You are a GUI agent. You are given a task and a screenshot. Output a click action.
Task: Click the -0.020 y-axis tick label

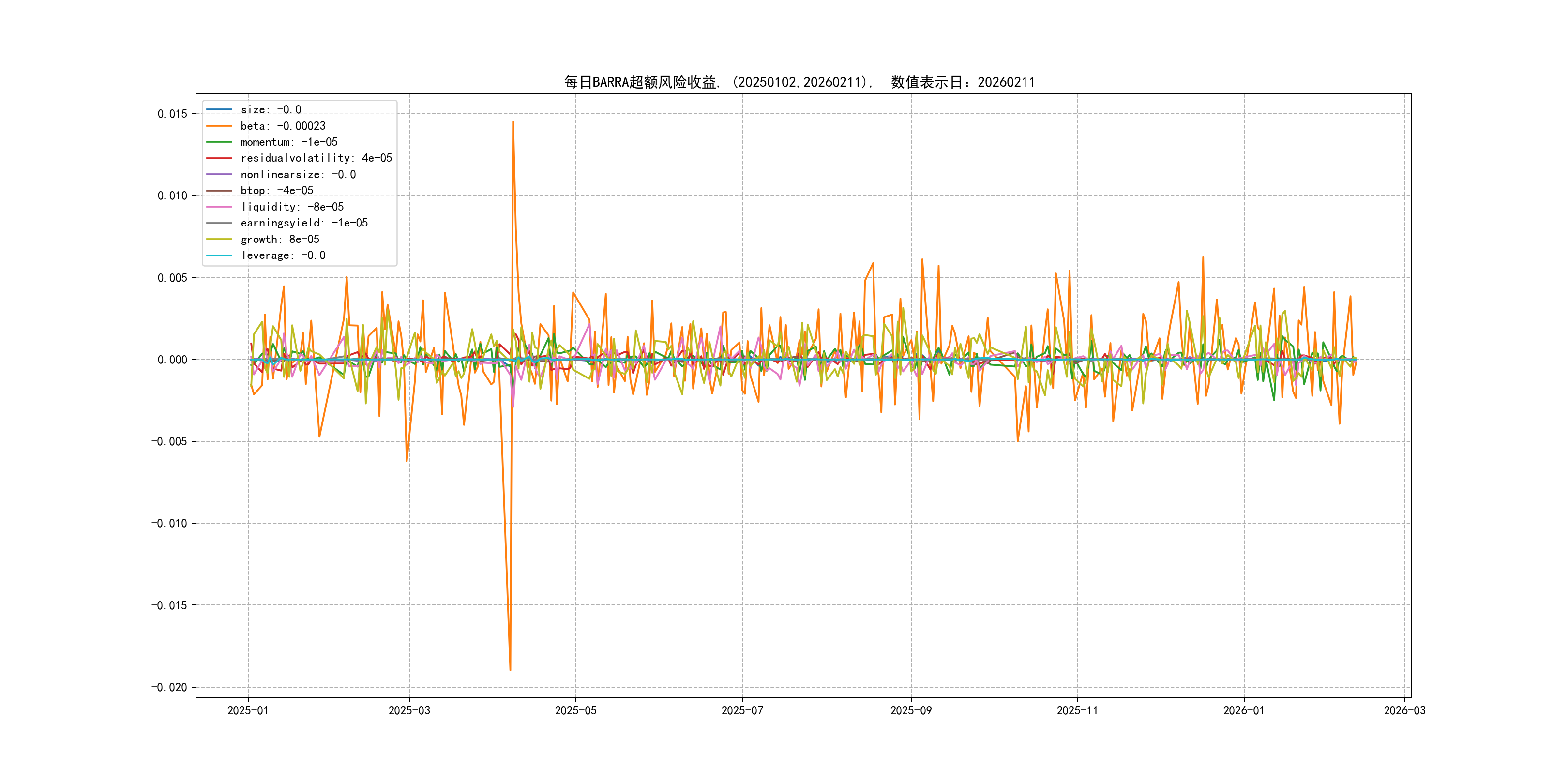[169, 687]
